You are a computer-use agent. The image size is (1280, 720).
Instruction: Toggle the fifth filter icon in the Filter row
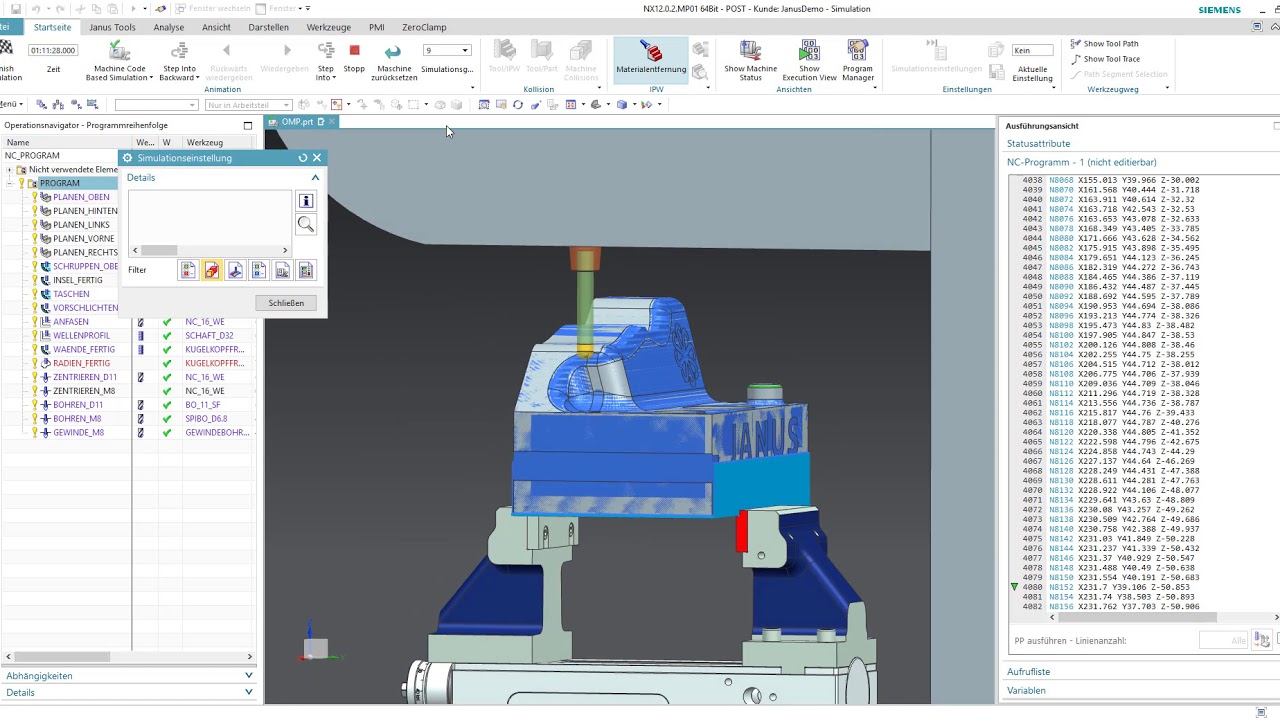point(282,270)
